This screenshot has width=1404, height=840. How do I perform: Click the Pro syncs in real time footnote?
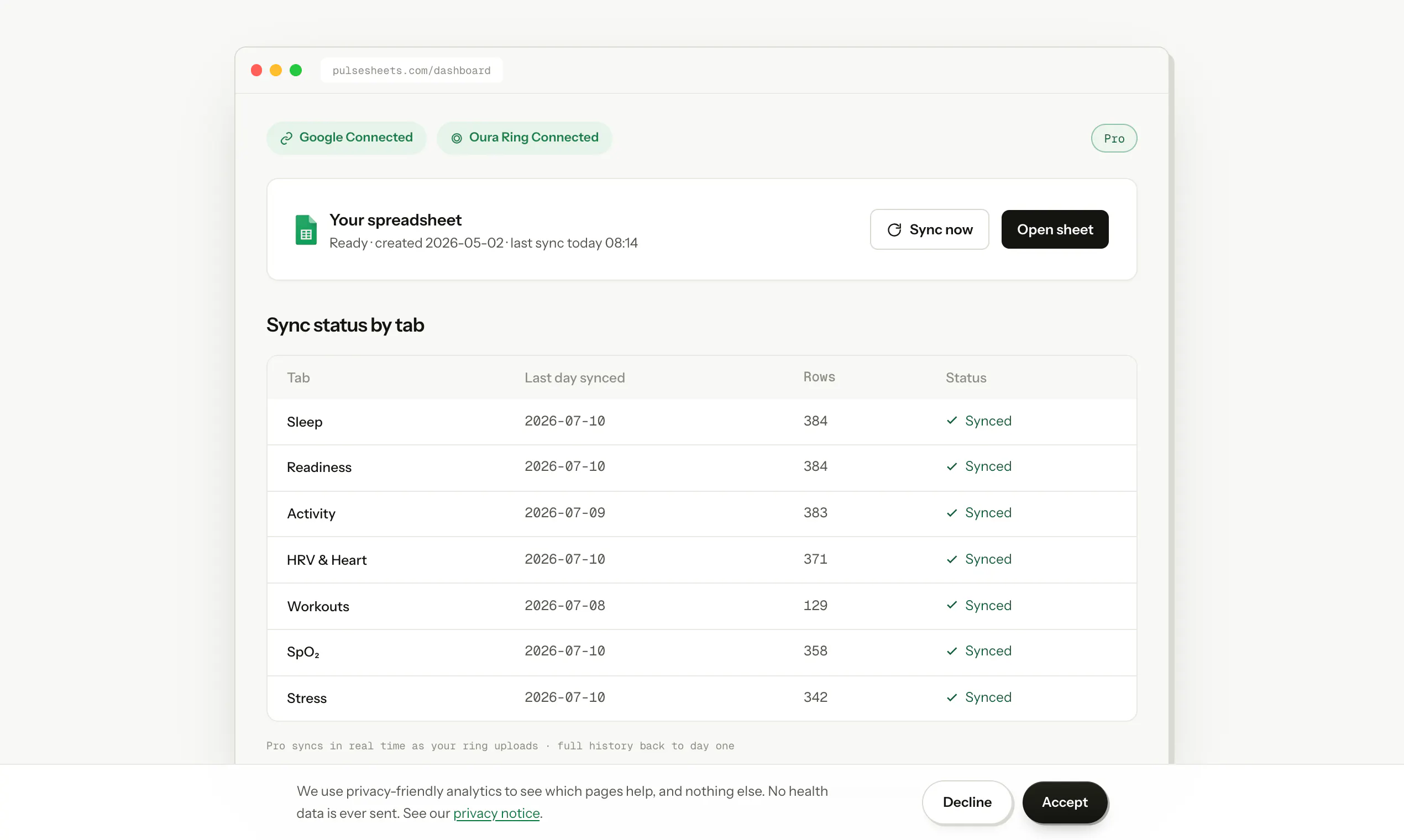pos(500,746)
